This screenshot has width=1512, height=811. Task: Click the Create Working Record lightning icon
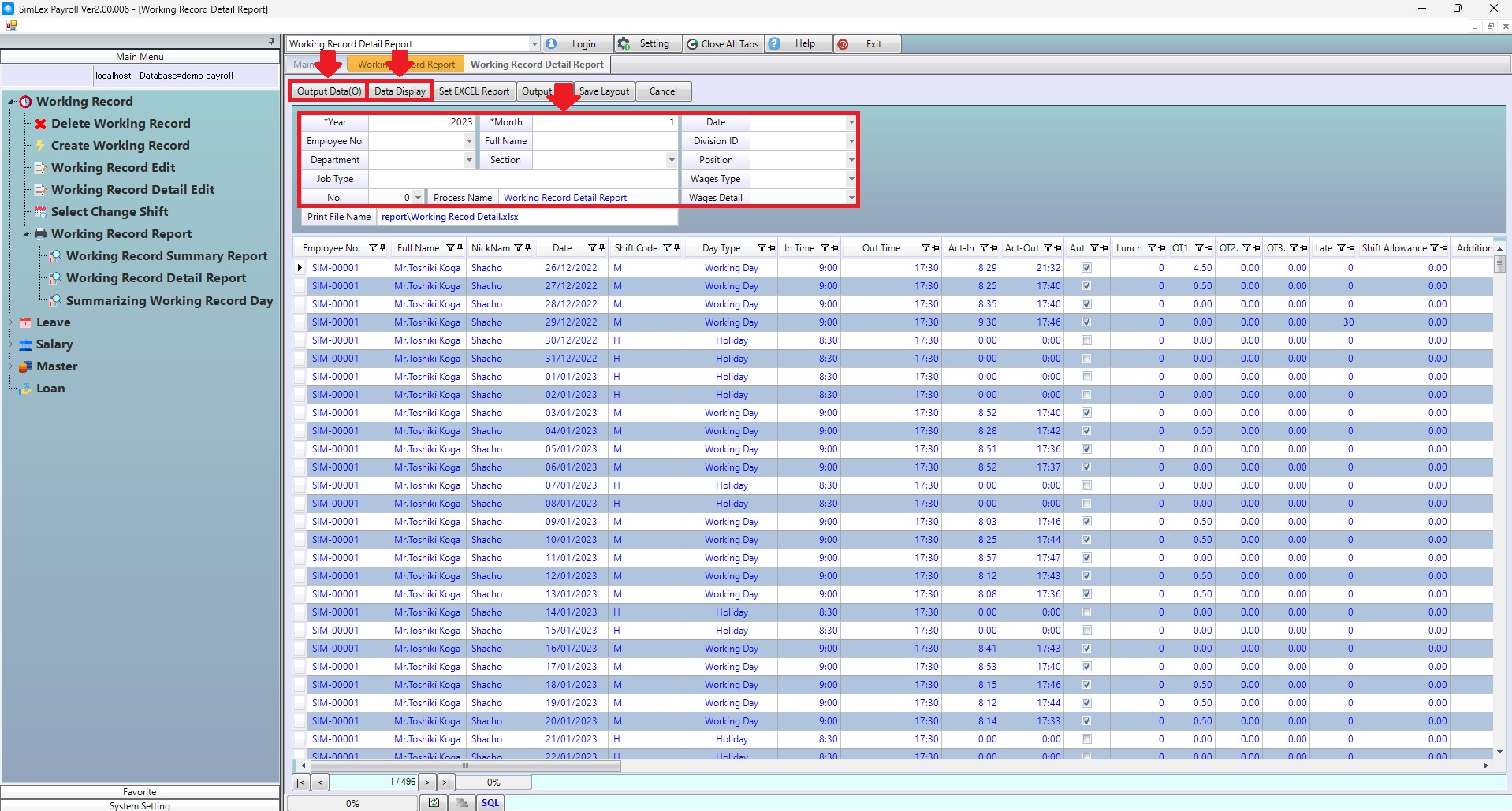pyautogui.click(x=40, y=146)
